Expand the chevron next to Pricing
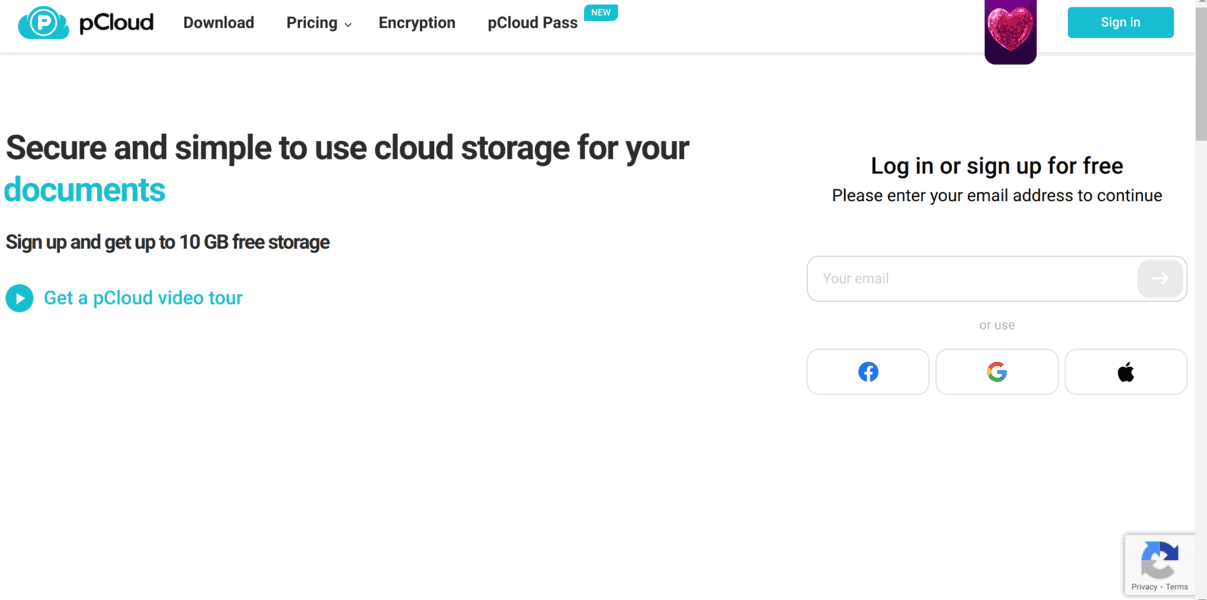Image resolution: width=1207 pixels, height=600 pixels. tap(348, 25)
